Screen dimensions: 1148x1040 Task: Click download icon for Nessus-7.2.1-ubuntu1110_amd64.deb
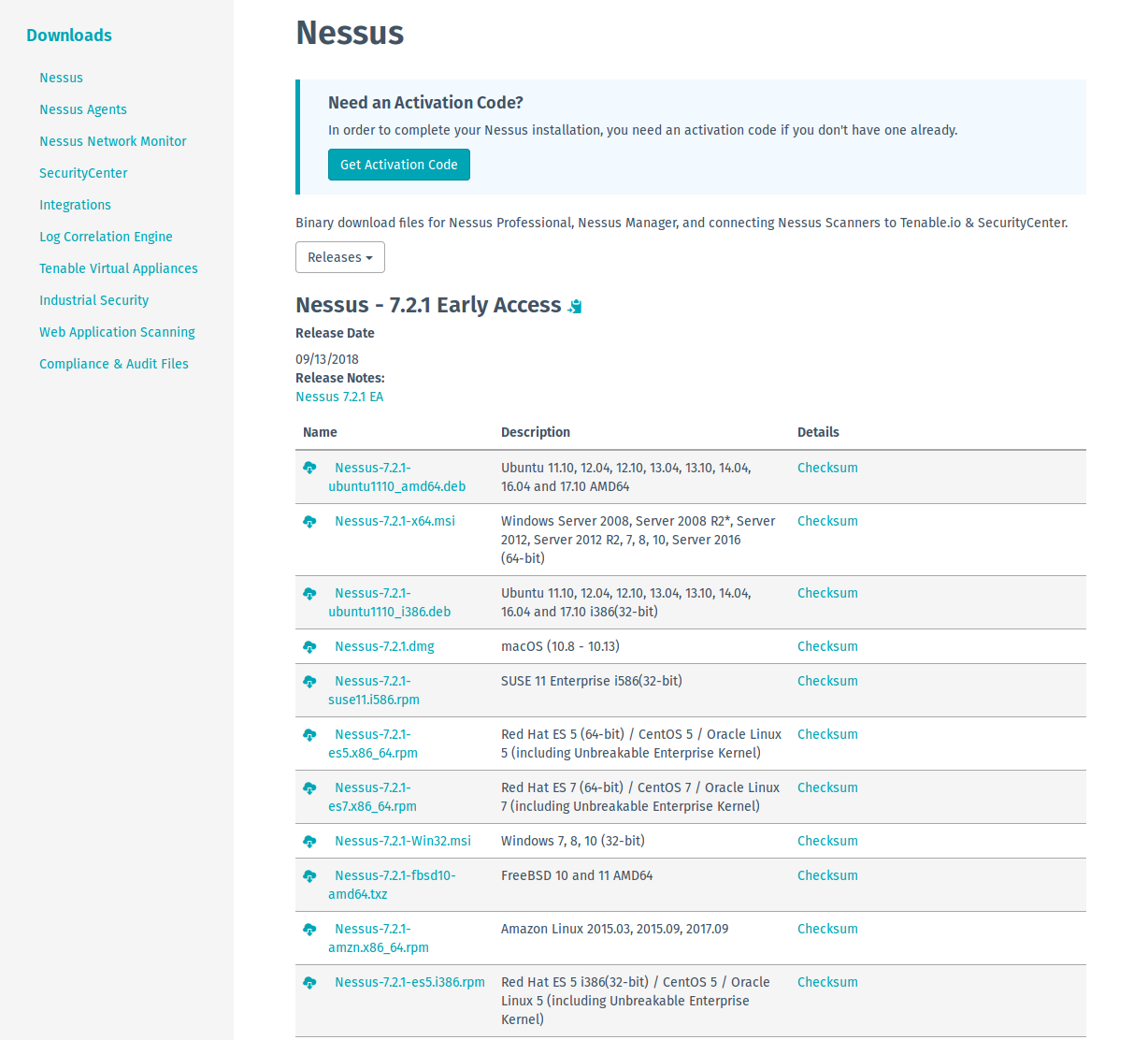click(x=309, y=468)
